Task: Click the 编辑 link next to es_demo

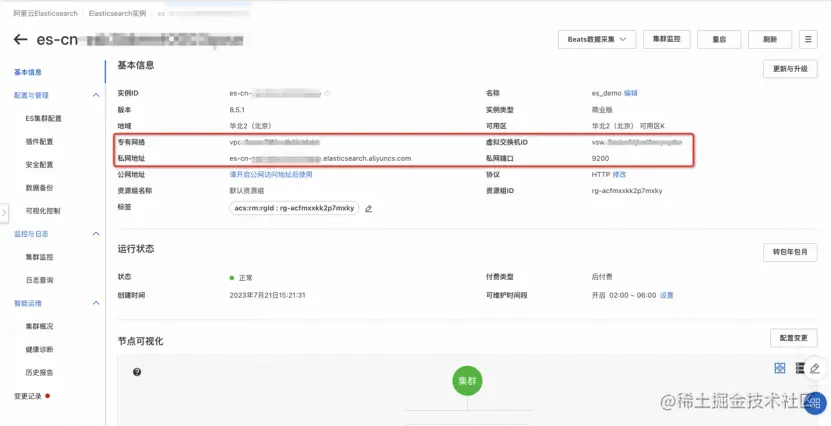Action: (631, 93)
